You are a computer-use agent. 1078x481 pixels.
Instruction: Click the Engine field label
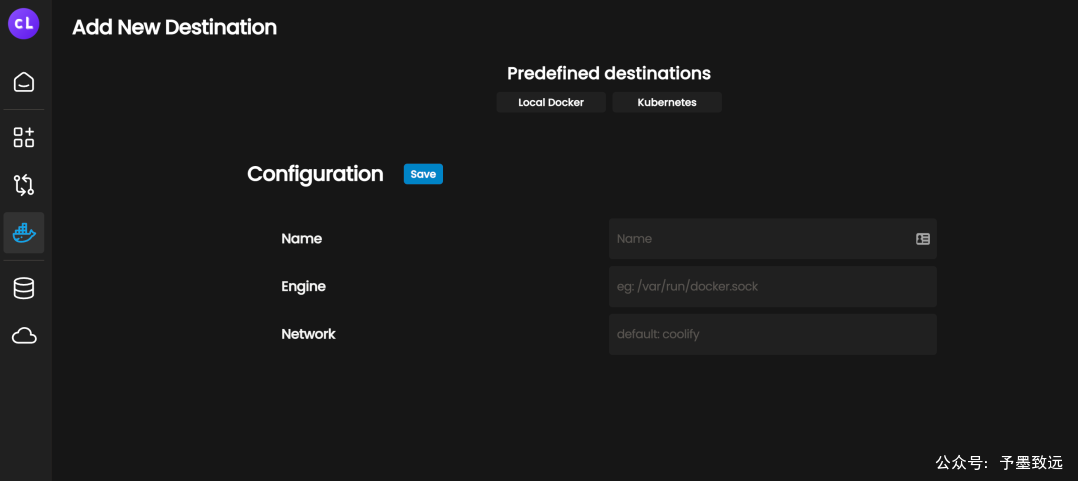303,287
